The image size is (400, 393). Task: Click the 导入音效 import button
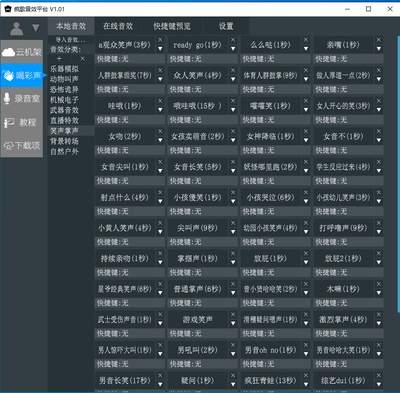click(x=70, y=40)
